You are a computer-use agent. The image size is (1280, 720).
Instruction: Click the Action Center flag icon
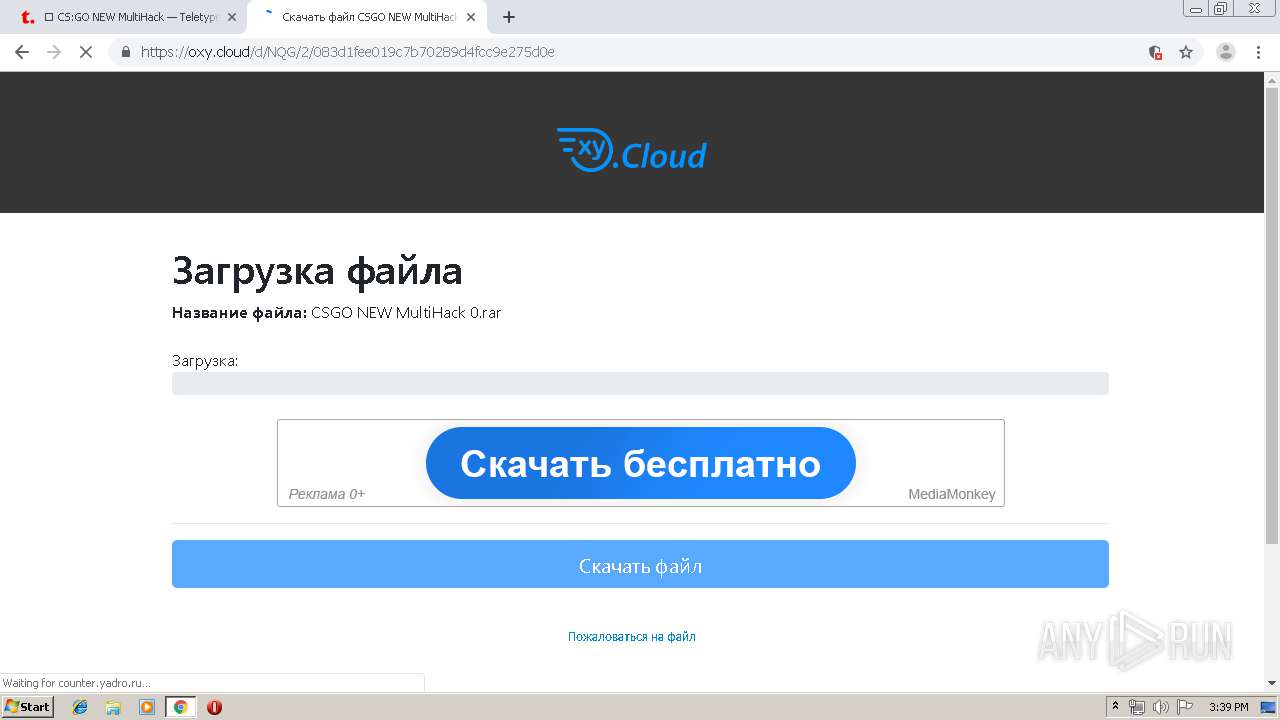(x=1185, y=707)
